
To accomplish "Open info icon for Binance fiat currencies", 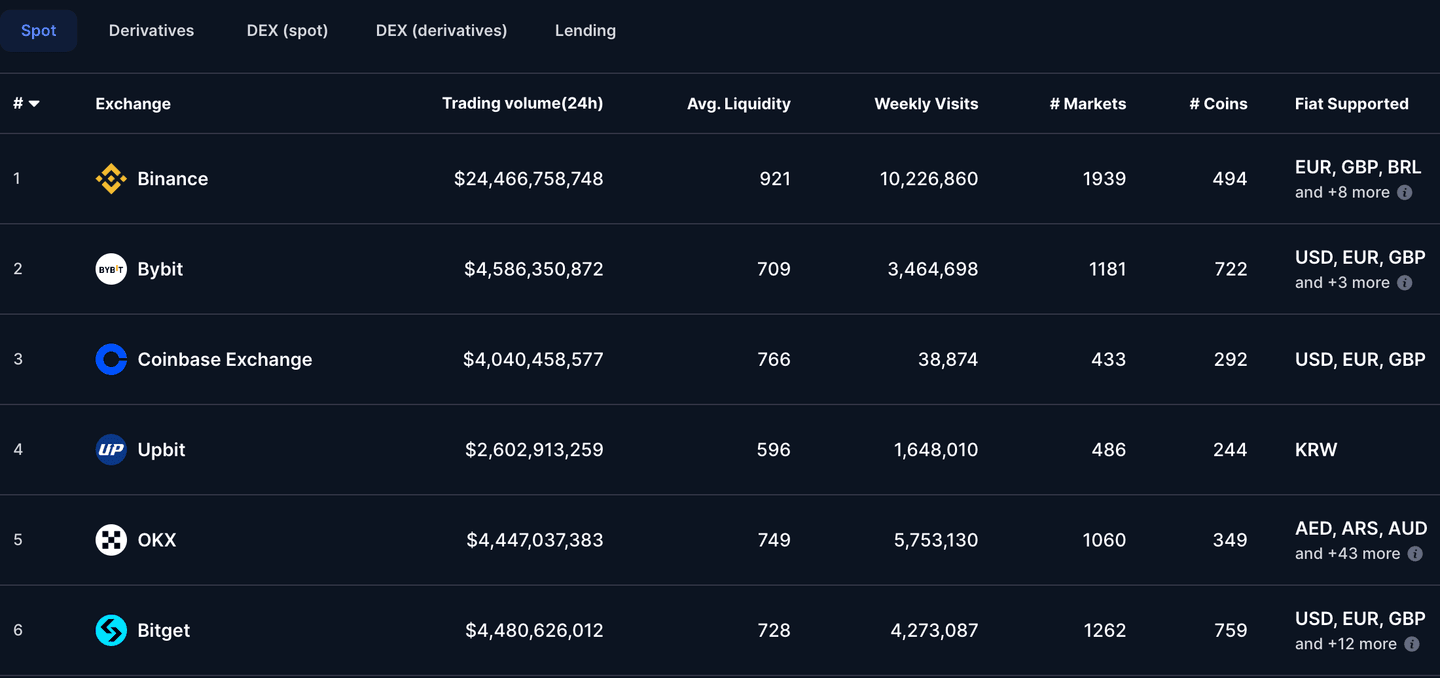I will (x=1404, y=192).
